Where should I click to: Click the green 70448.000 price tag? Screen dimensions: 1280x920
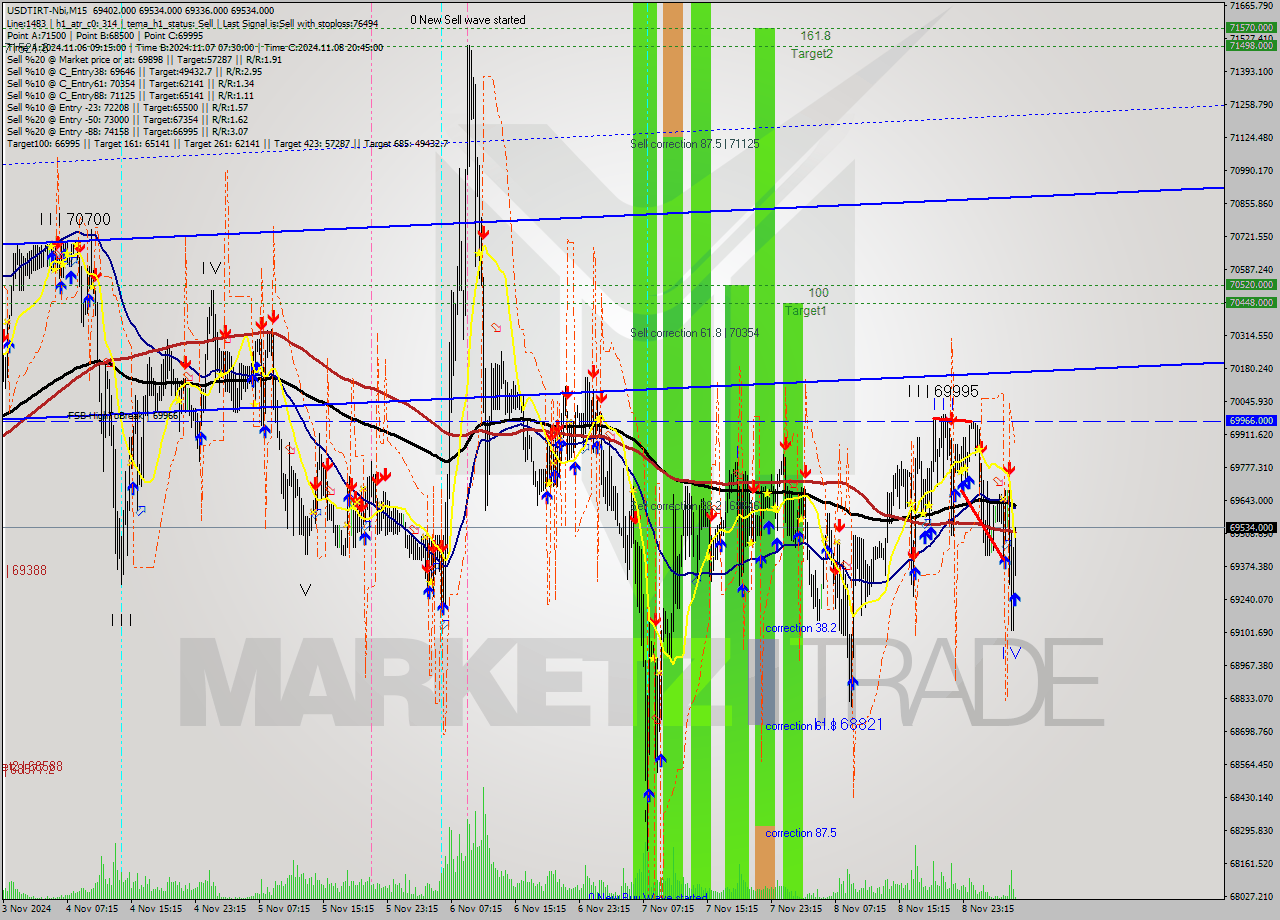(1251, 302)
